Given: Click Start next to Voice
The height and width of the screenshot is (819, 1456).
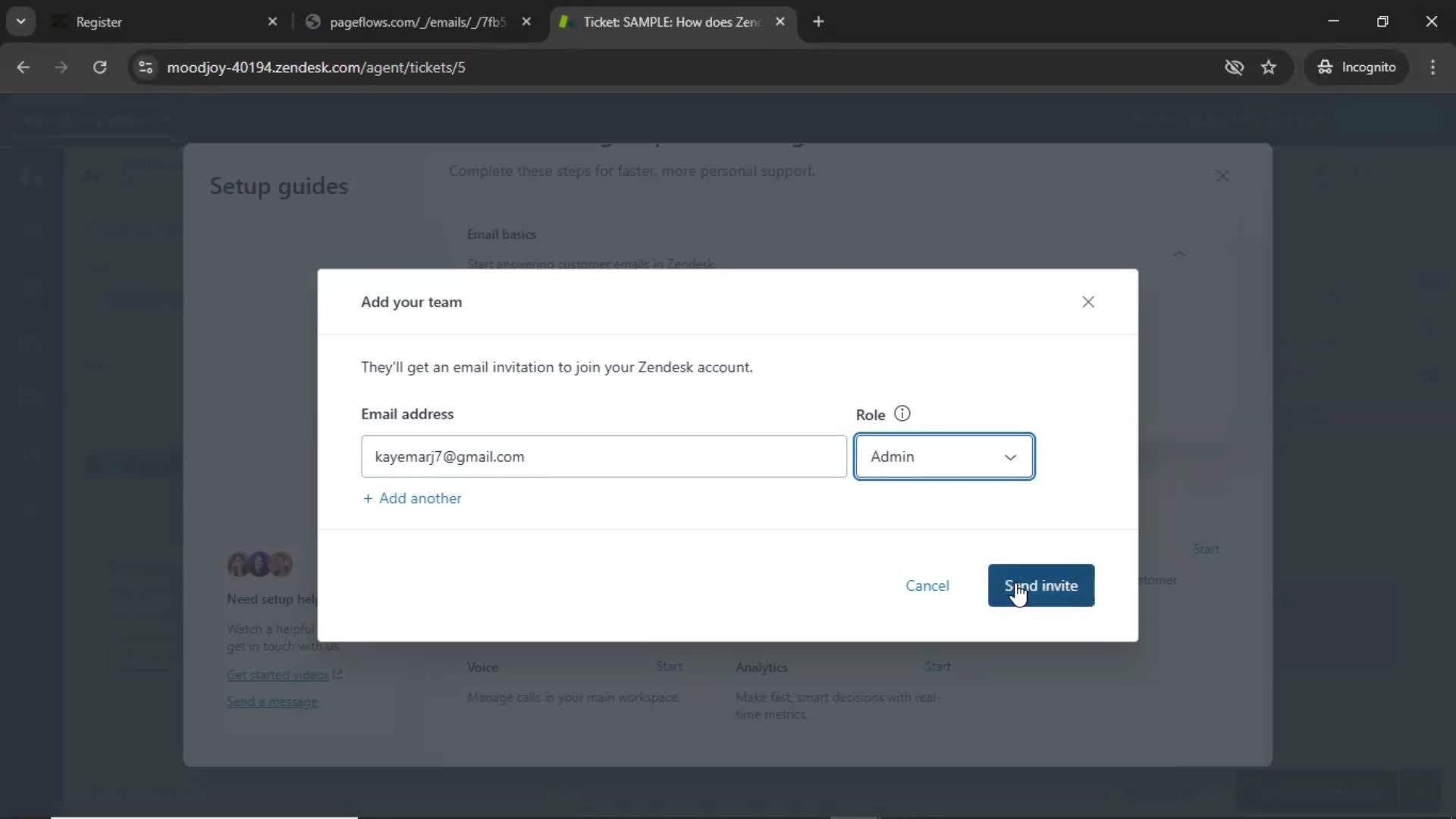Looking at the screenshot, I should pos(669,667).
